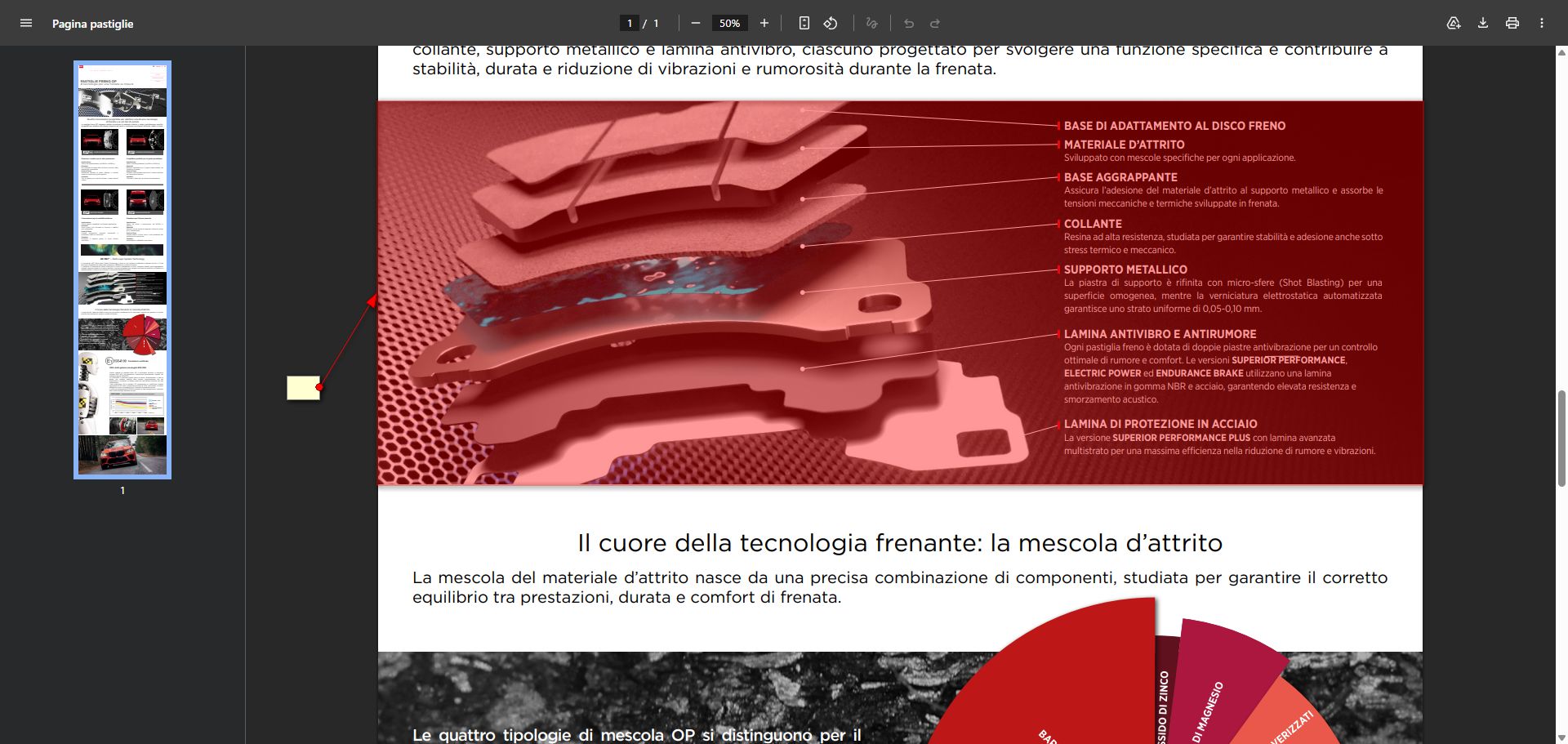The height and width of the screenshot is (744, 1568).
Task: Click the "BASE AGGRAPPANTE" heading
Action: [x=1120, y=177]
